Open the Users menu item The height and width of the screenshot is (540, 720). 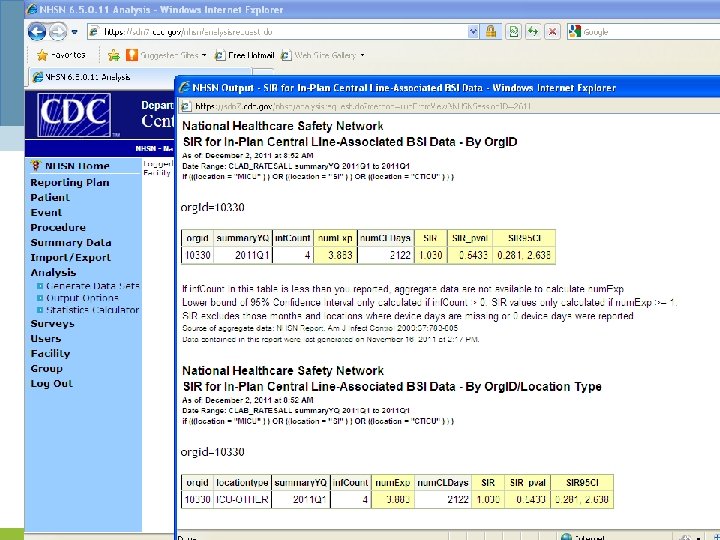pos(45,339)
